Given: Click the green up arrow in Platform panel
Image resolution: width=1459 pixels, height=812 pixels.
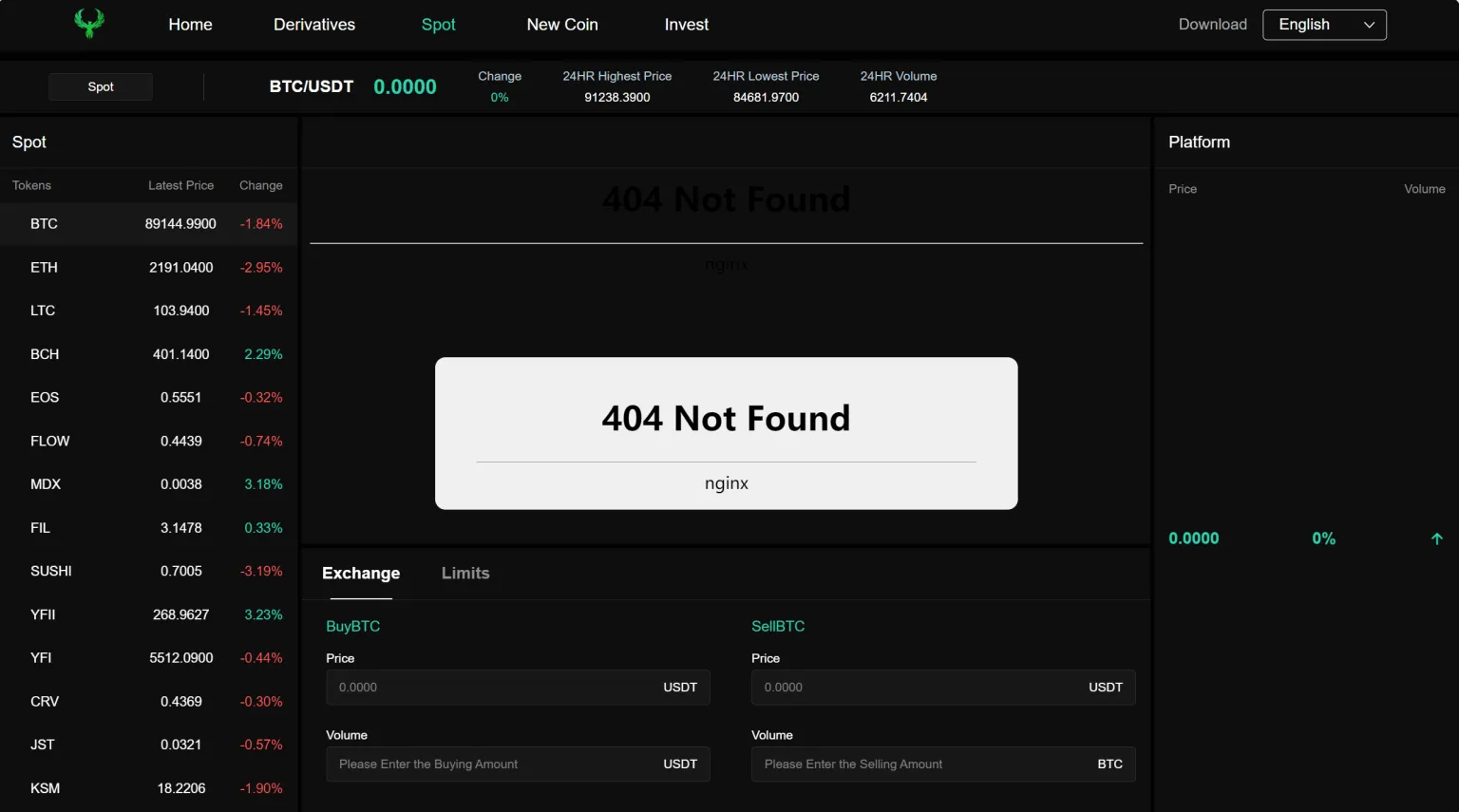Looking at the screenshot, I should pyautogui.click(x=1436, y=538).
